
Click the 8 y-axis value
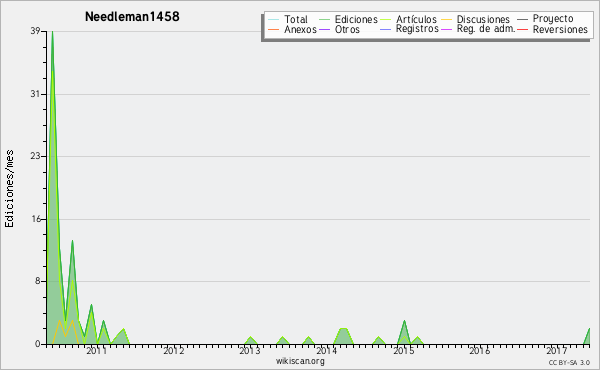click(38, 281)
